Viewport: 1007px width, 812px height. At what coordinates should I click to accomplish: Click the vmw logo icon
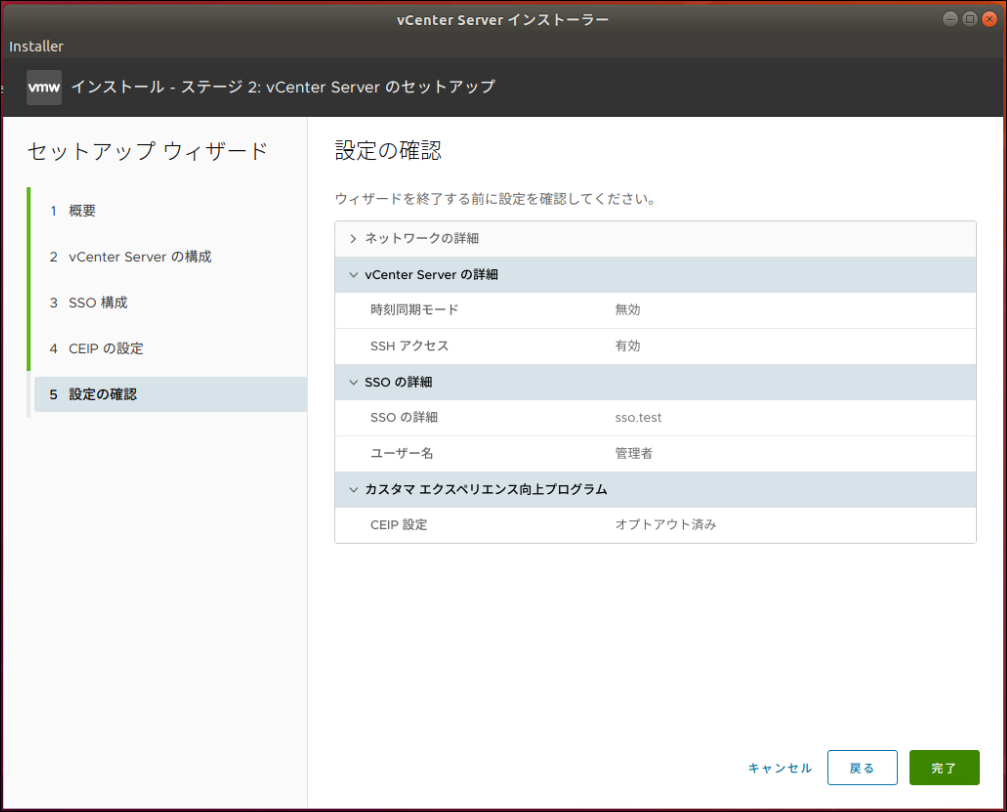[x=44, y=87]
